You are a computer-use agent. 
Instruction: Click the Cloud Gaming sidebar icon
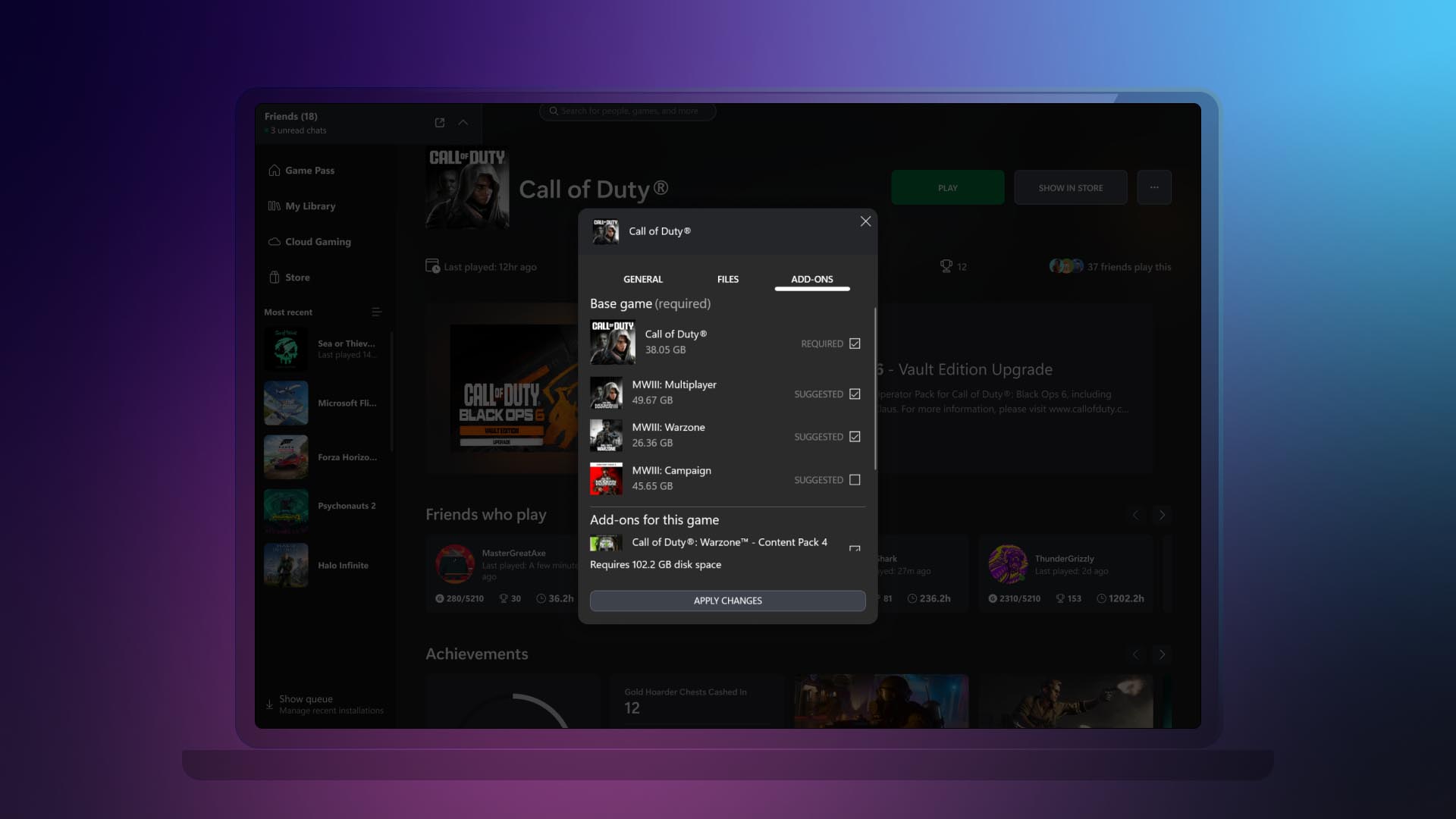coord(274,241)
